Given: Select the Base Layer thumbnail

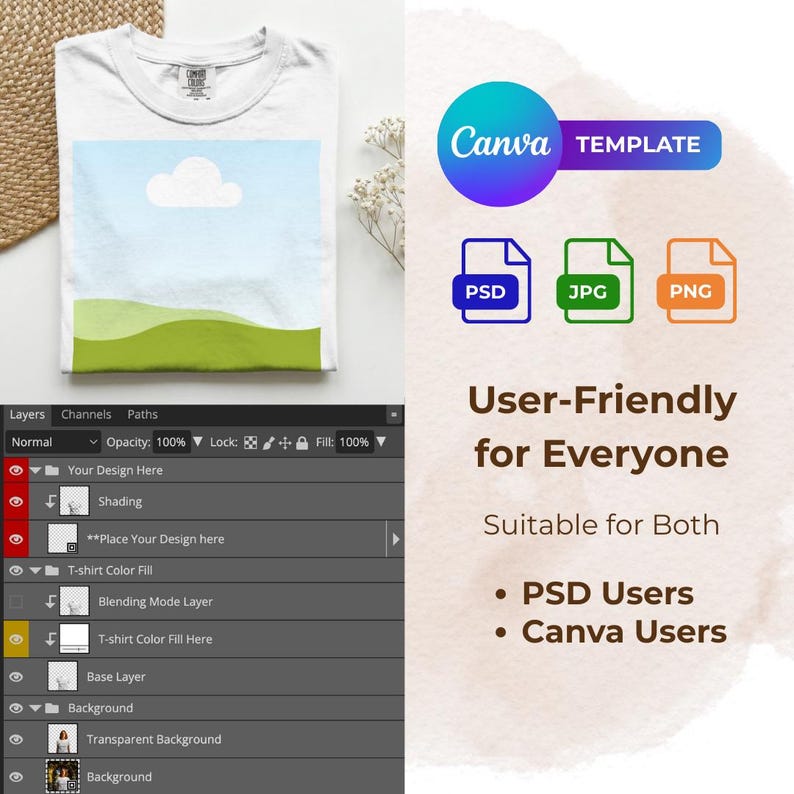Looking at the screenshot, I should click(62, 676).
